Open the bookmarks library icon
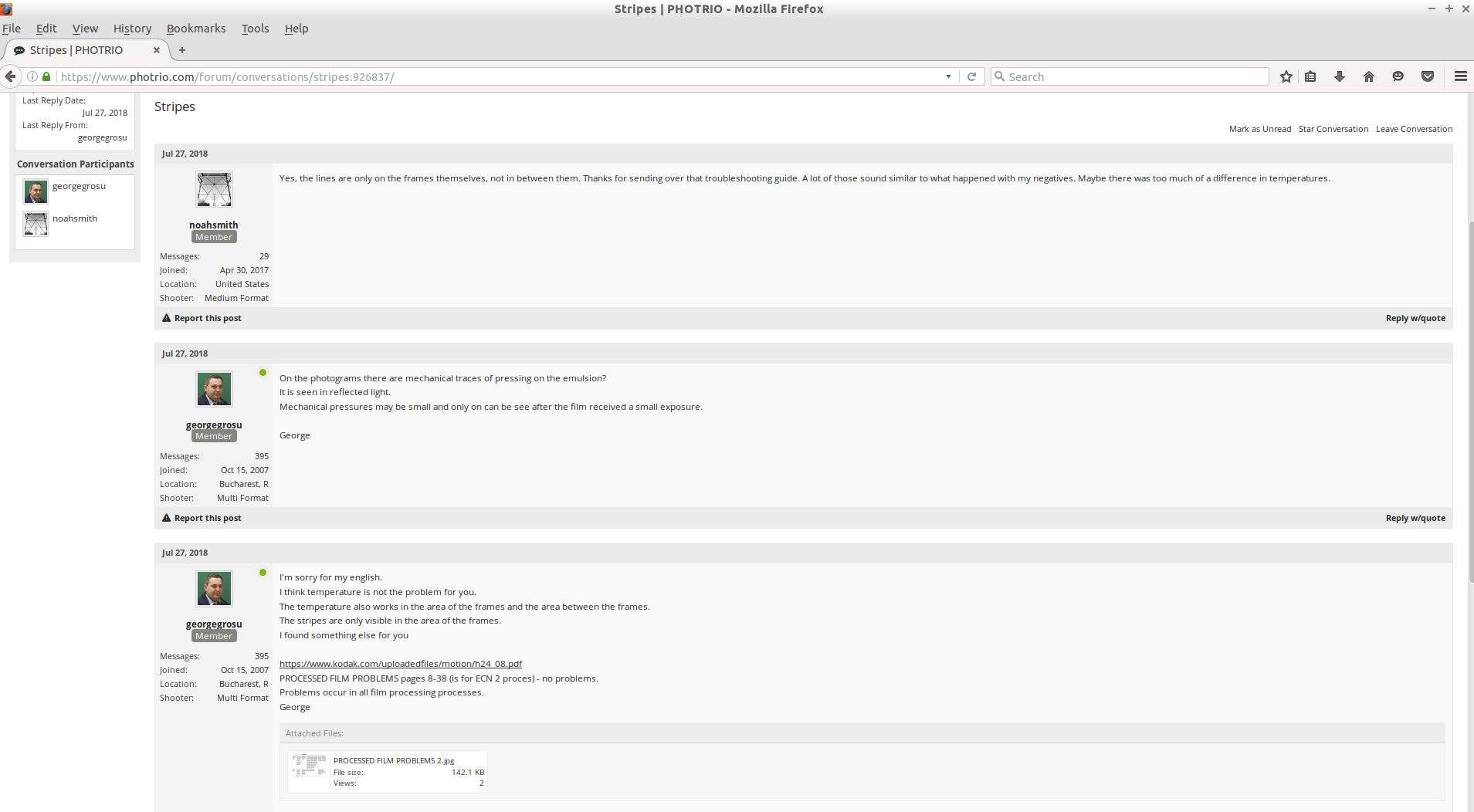This screenshot has height=812, width=1474. pyautogui.click(x=1310, y=76)
